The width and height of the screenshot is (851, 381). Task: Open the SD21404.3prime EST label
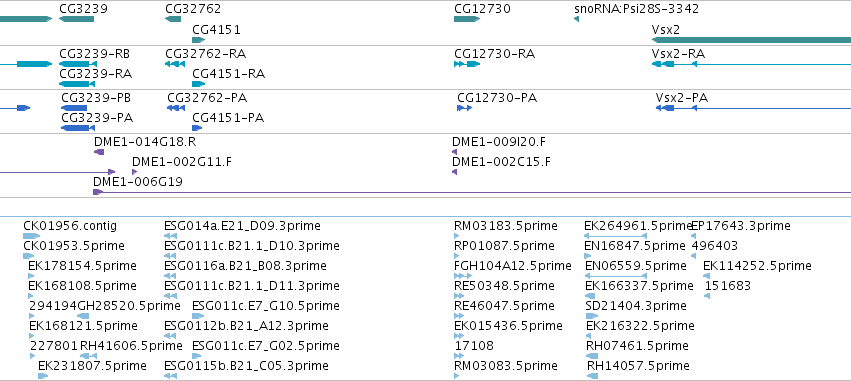[x=637, y=306]
